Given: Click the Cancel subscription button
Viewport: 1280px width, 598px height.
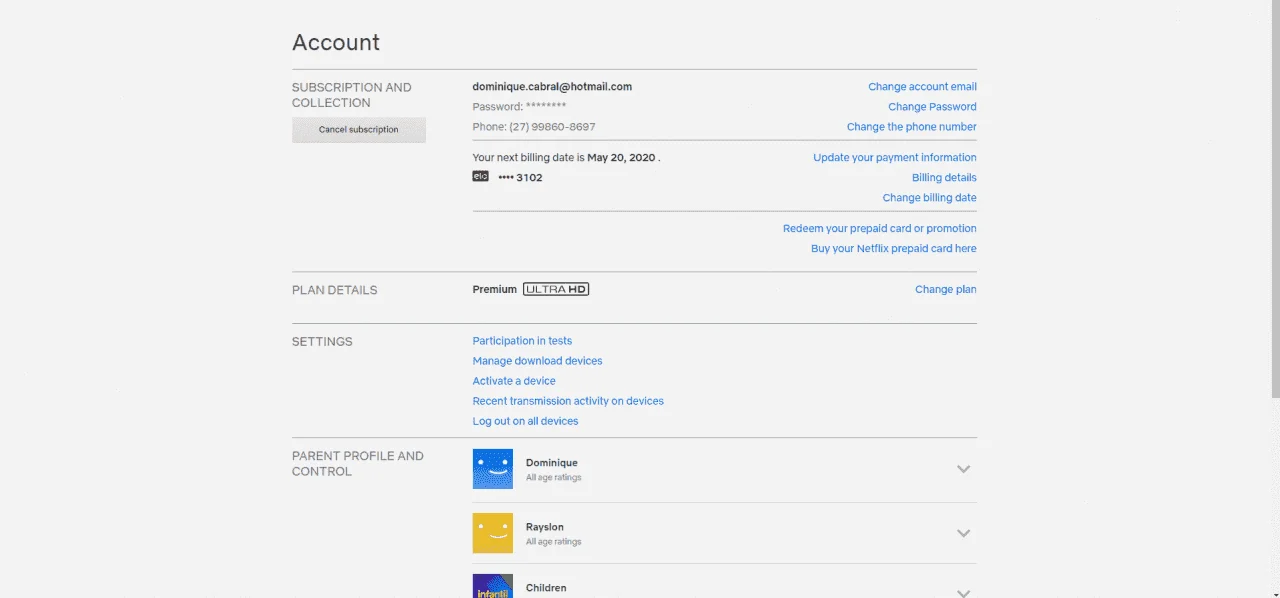Looking at the screenshot, I should 359,130.
